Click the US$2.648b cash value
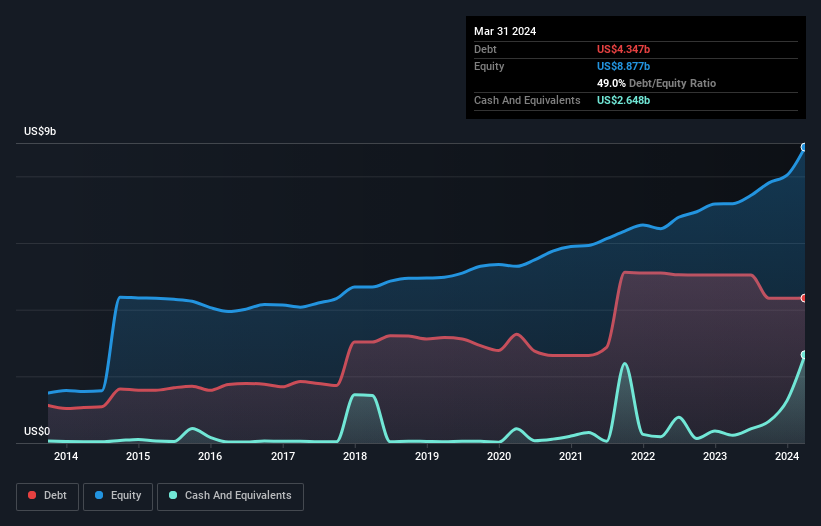Image resolution: width=821 pixels, height=526 pixels. pos(623,100)
